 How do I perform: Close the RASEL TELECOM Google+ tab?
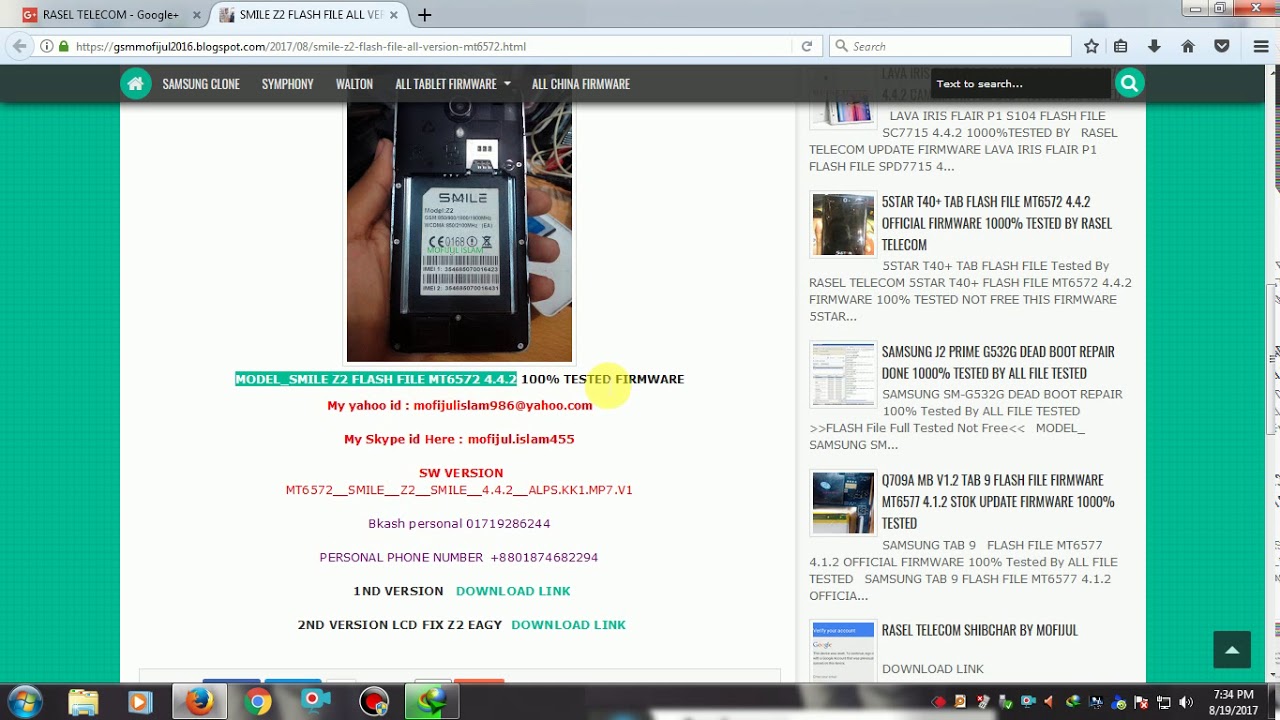198,15
